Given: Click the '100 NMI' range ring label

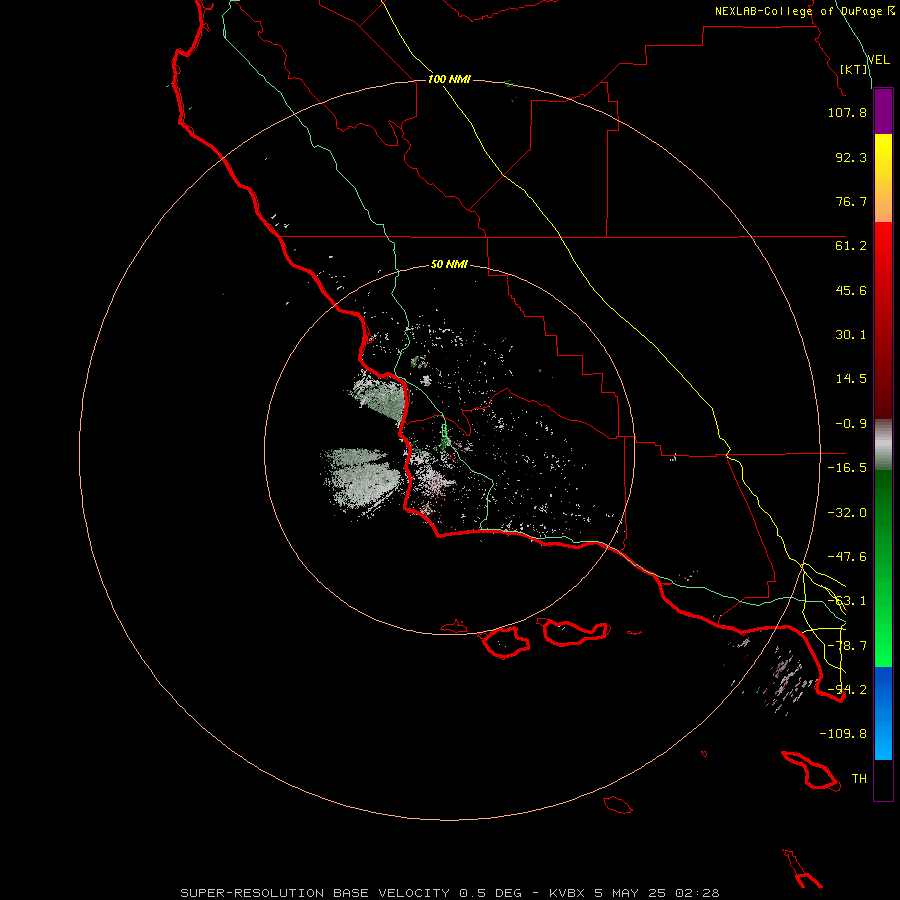Looking at the screenshot, I should (x=449, y=79).
